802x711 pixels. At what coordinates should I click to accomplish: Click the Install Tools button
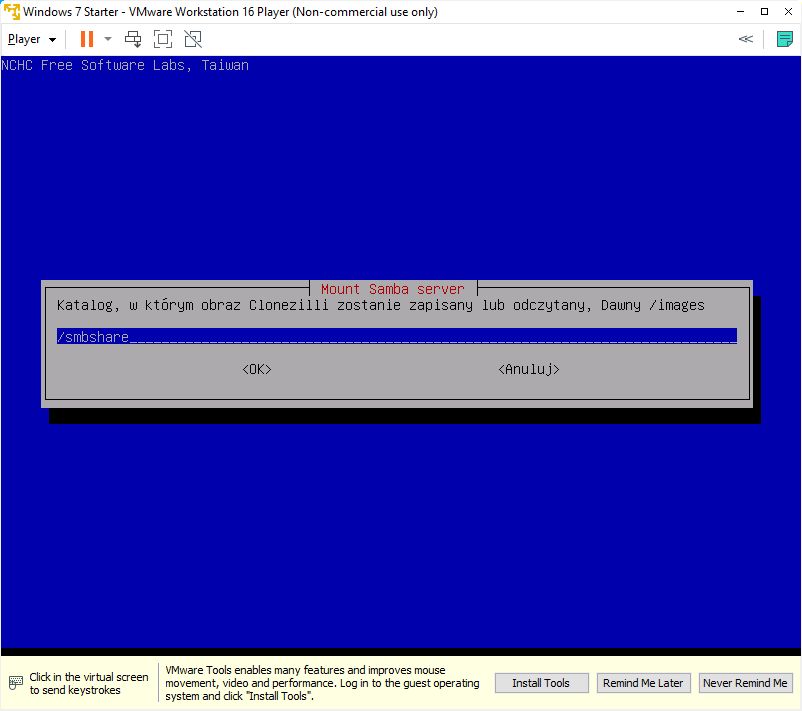coord(540,683)
